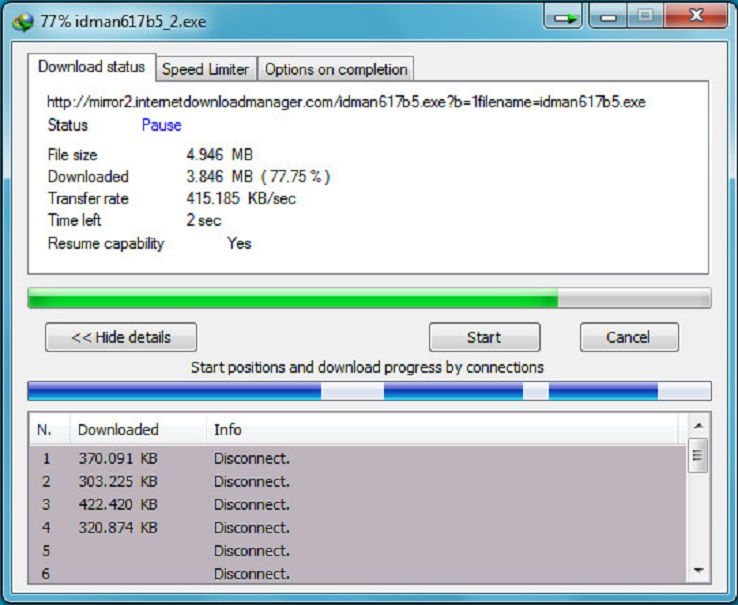Select connection row 2 with 303.225 KB
The width and height of the screenshot is (738, 605).
pos(357,481)
